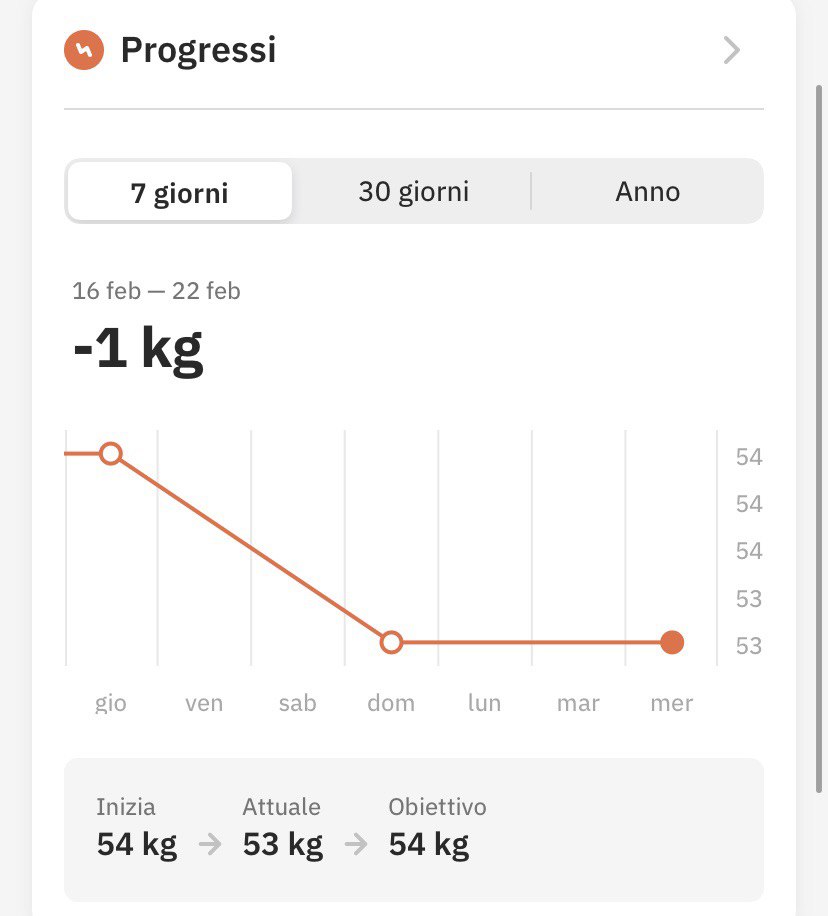Click the Inizia 54 kg value
The image size is (828, 916).
pyautogui.click(x=137, y=845)
